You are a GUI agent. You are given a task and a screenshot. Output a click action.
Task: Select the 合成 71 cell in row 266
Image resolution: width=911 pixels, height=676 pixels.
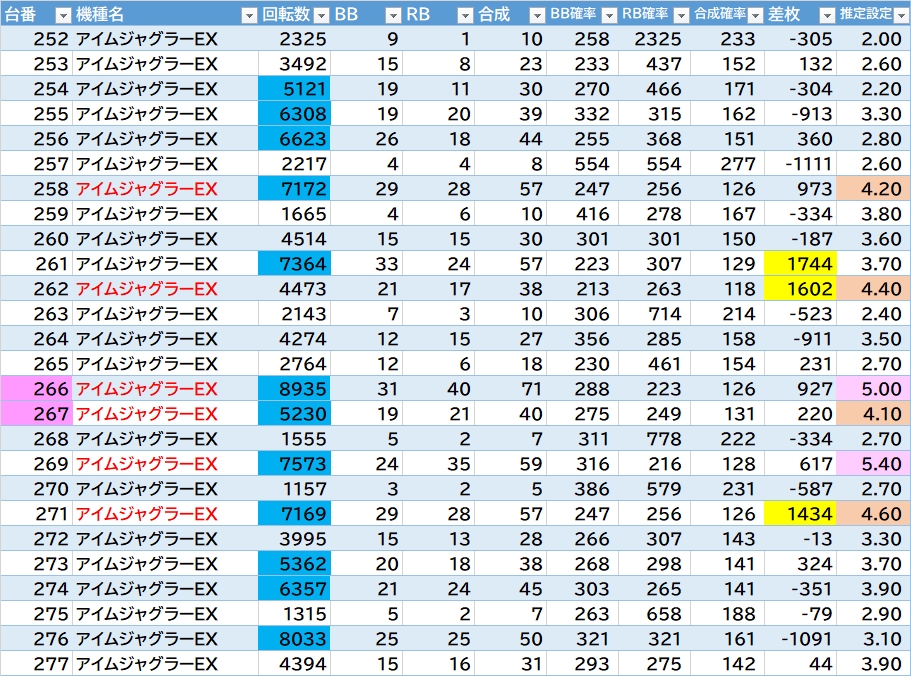point(511,389)
